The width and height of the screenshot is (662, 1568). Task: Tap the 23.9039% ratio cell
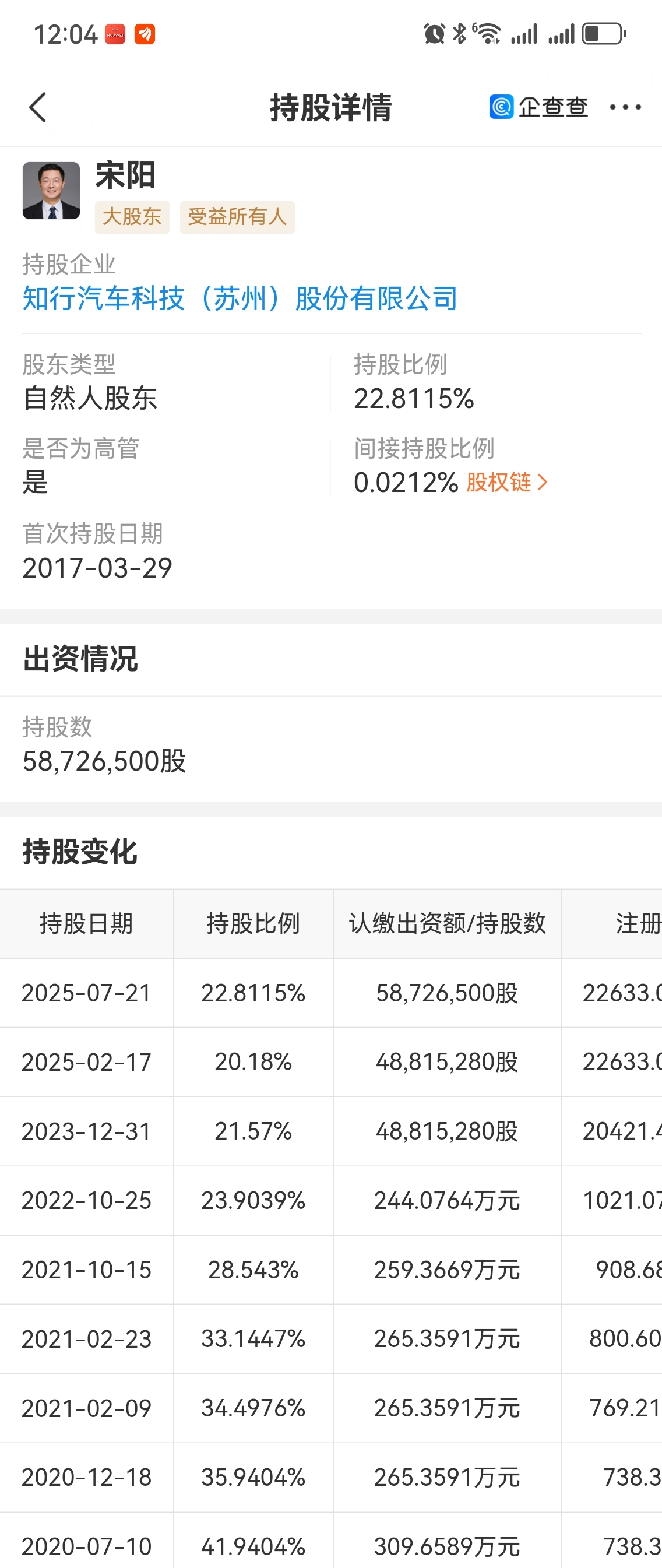[253, 1200]
